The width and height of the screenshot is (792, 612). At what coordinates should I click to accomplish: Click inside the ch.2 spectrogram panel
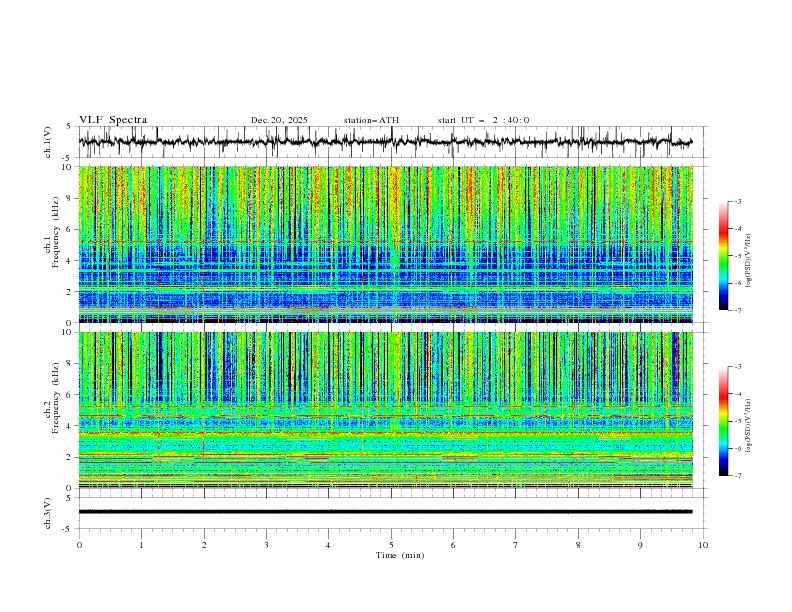click(x=390, y=410)
